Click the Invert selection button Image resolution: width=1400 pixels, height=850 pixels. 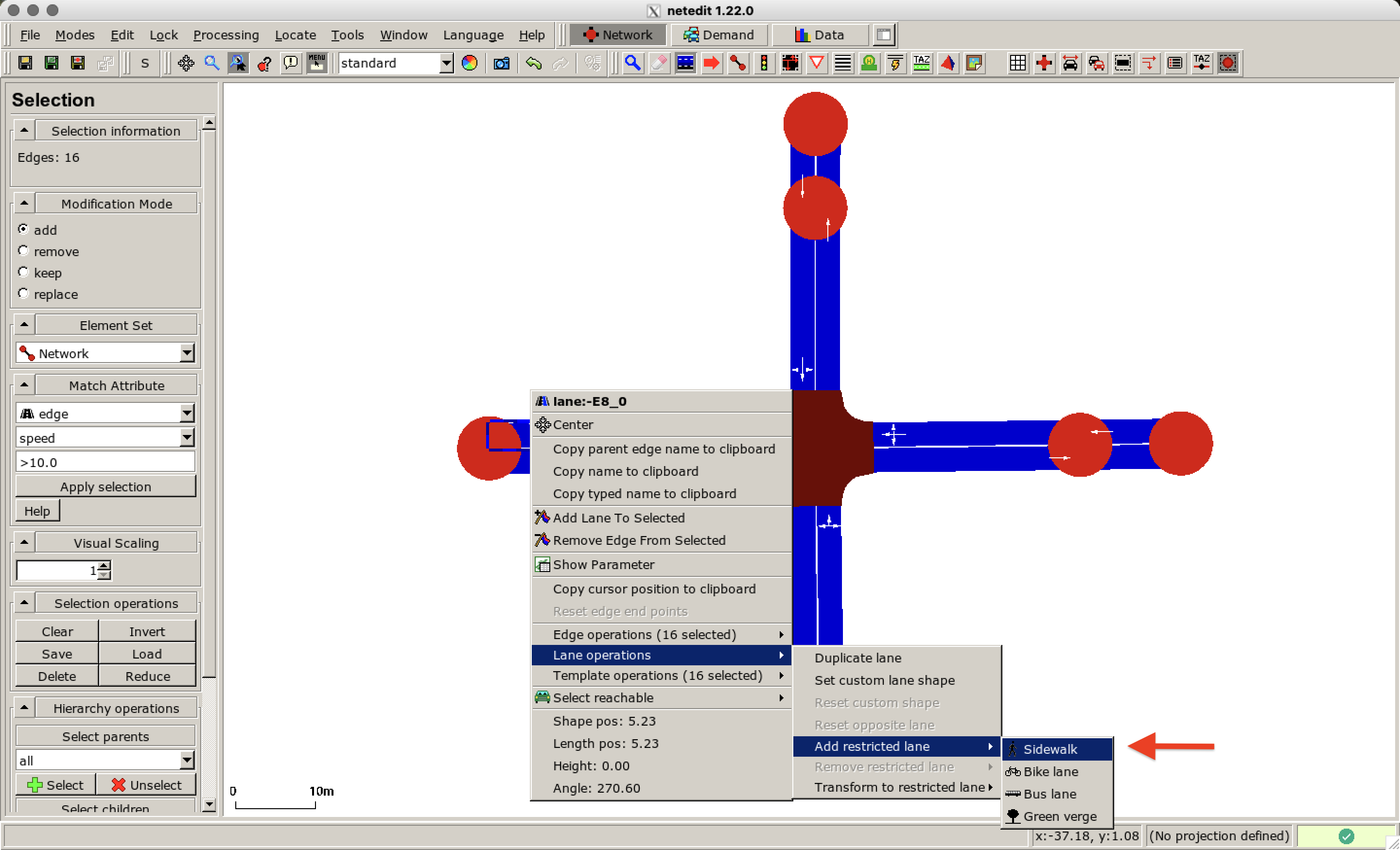[147, 631]
